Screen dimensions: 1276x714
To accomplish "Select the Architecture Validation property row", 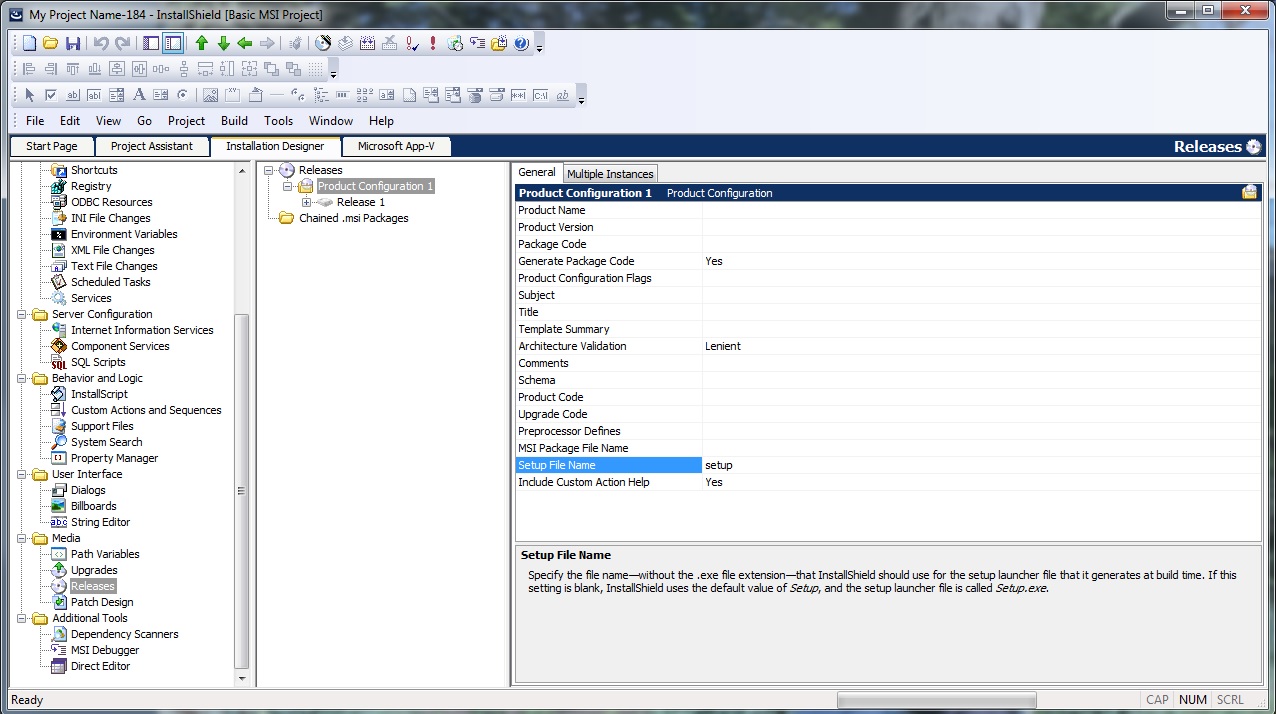I will [888, 346].
